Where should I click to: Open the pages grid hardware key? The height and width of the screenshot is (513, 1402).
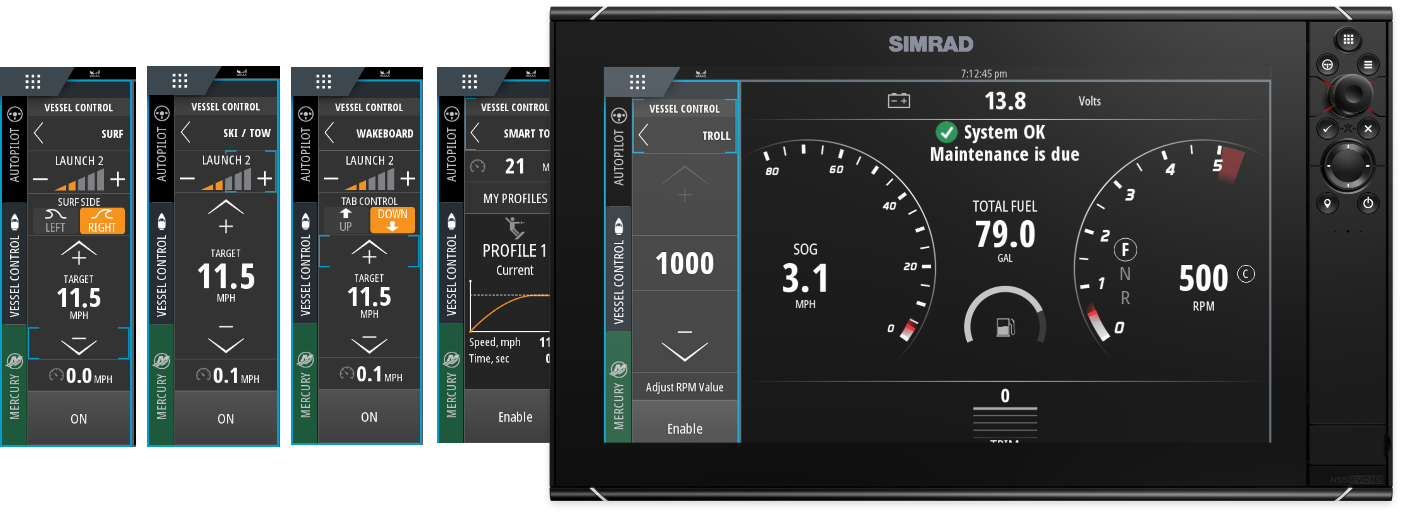coord(1348,40)
